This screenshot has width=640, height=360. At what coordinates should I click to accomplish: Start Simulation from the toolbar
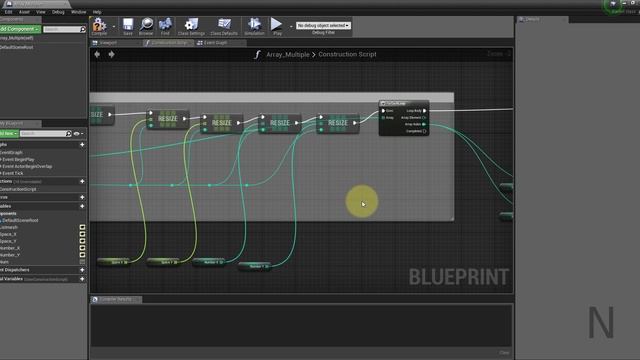coord(254,24)
